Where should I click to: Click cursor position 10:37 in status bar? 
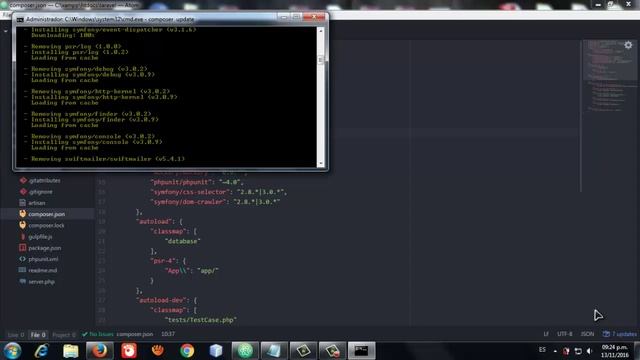click(x=168, y=334)
